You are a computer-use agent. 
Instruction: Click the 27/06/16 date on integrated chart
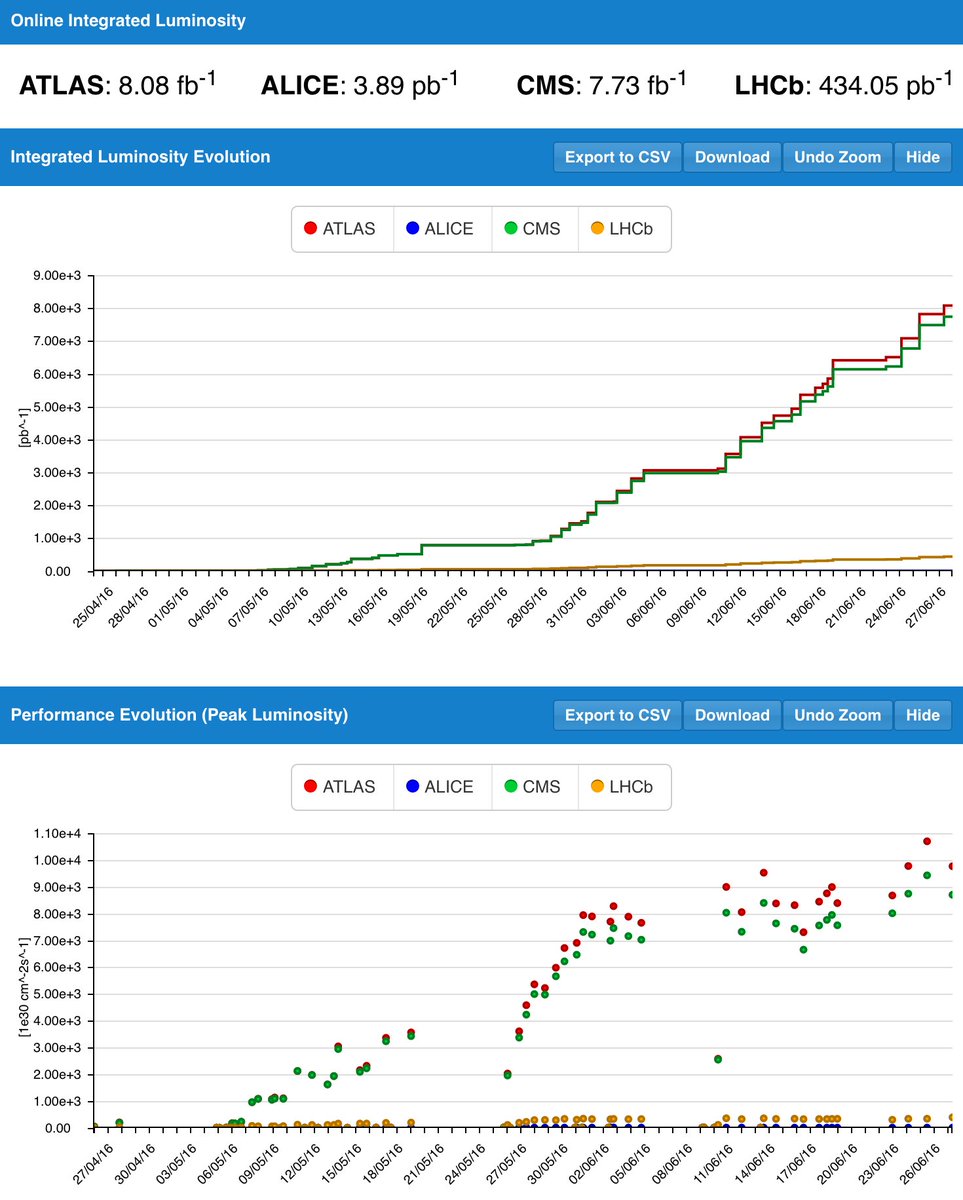coord(925,607)
